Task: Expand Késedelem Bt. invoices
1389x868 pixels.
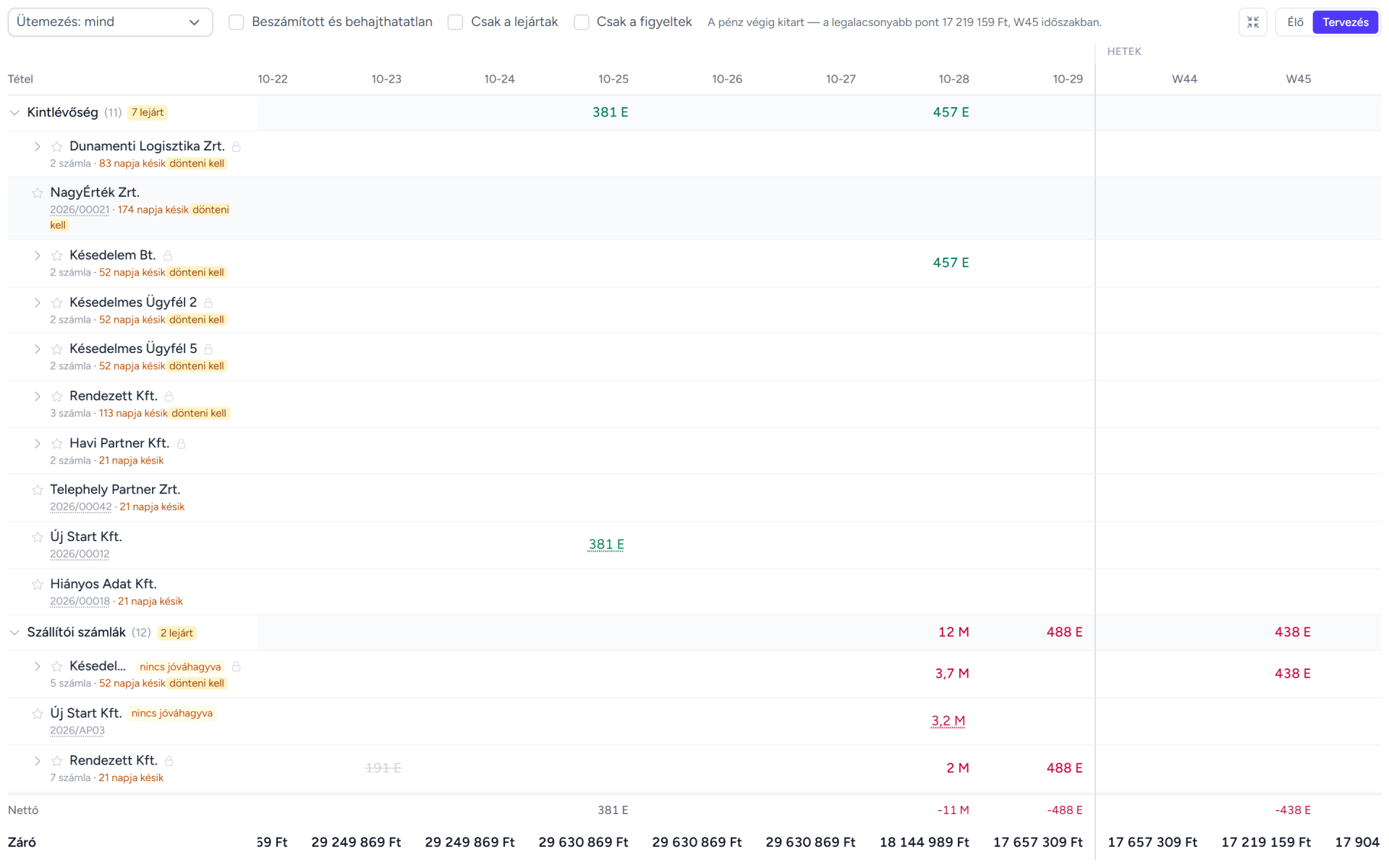Action: click(37, 255)
